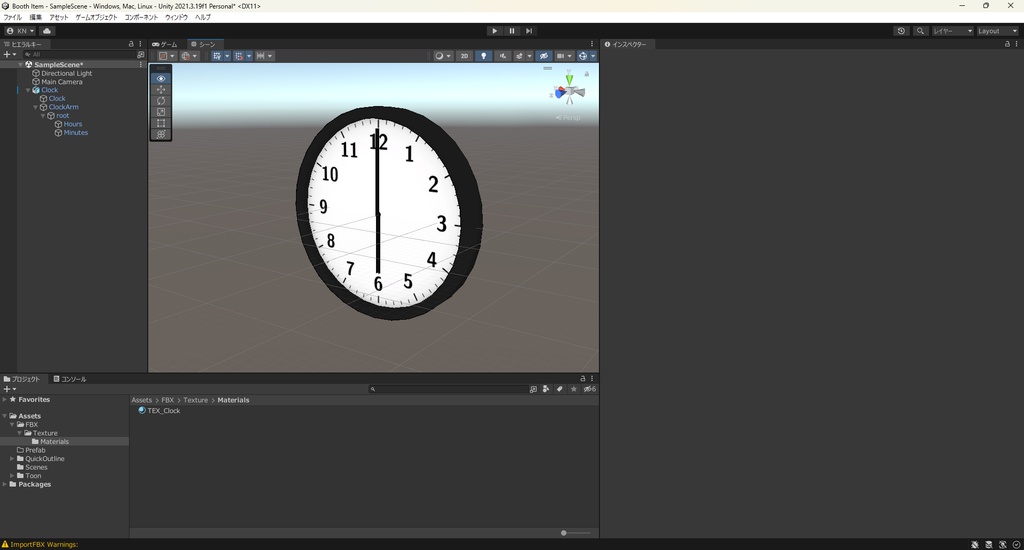
Task: Expand the Toon folder
Action: [12, 476]
